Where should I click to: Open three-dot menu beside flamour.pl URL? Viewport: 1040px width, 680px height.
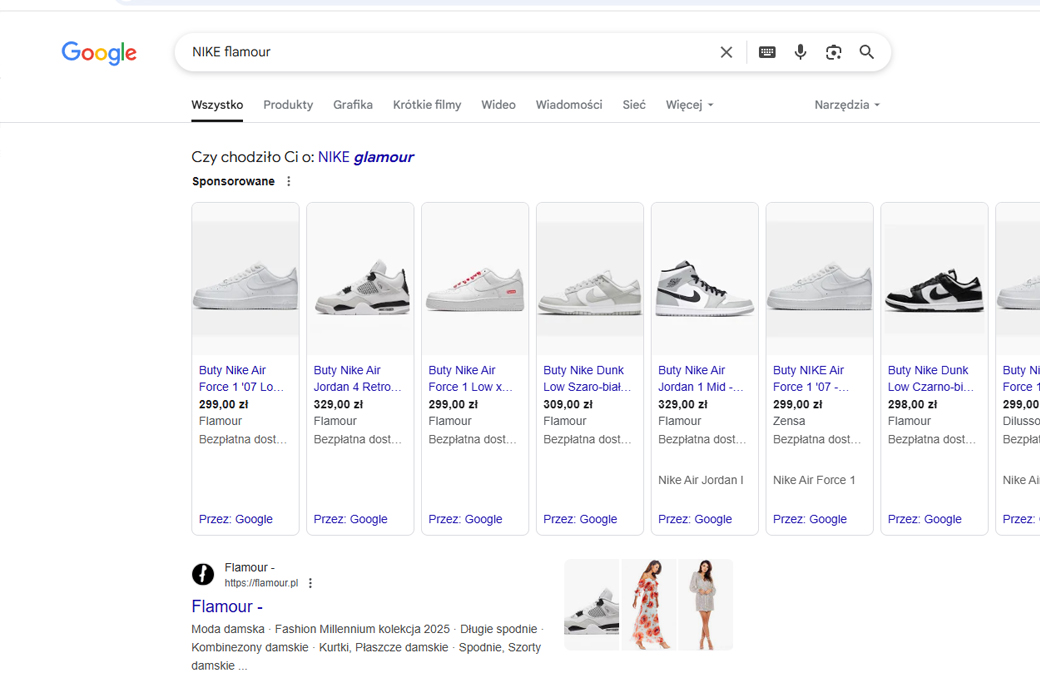pyautogui.click(x=310, y=583)
